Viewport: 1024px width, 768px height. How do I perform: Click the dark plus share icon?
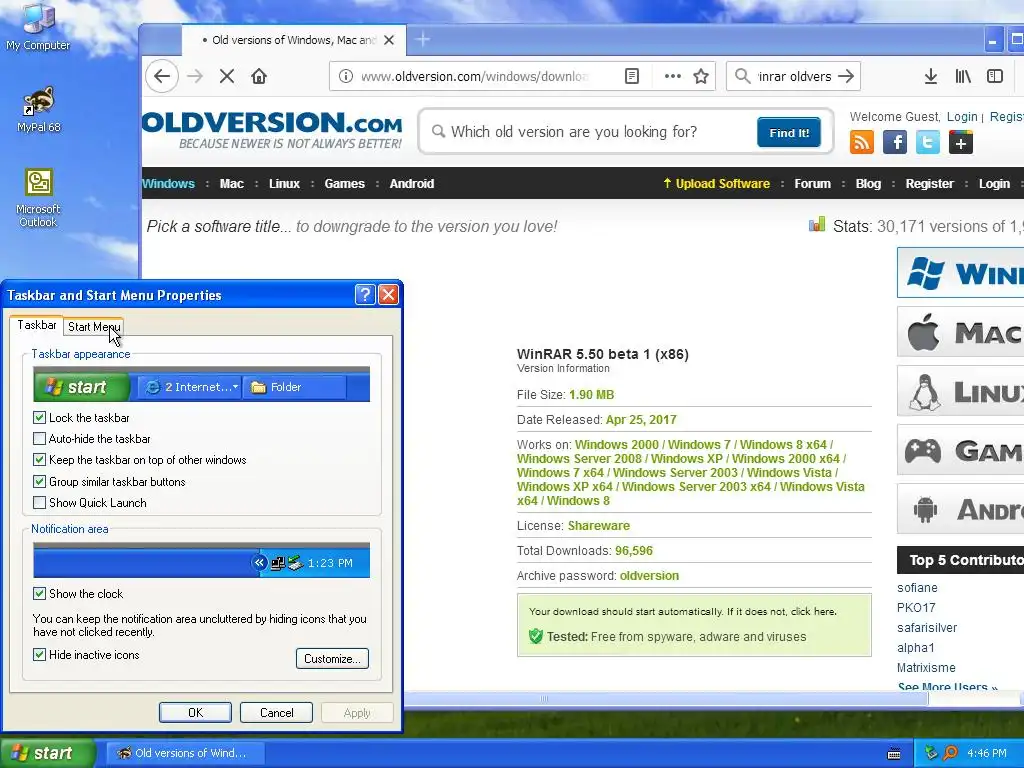pos(961,142)
